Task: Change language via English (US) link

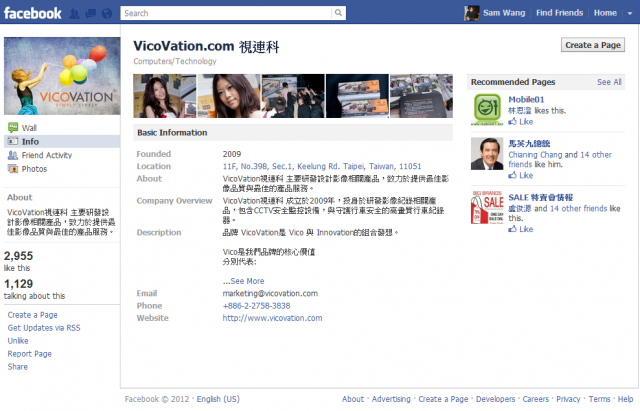Action: point(218,399)
